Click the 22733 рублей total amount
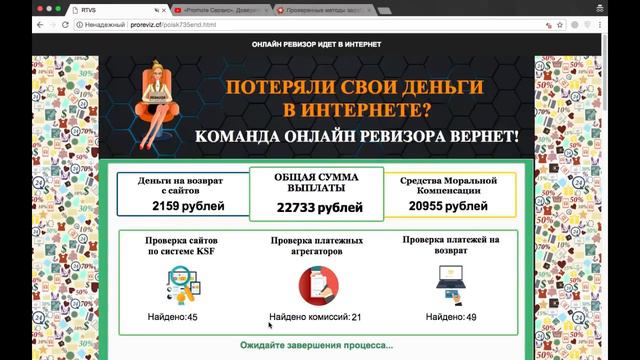Viewport: 640px width, 360px height. click(x=320, y=207)
